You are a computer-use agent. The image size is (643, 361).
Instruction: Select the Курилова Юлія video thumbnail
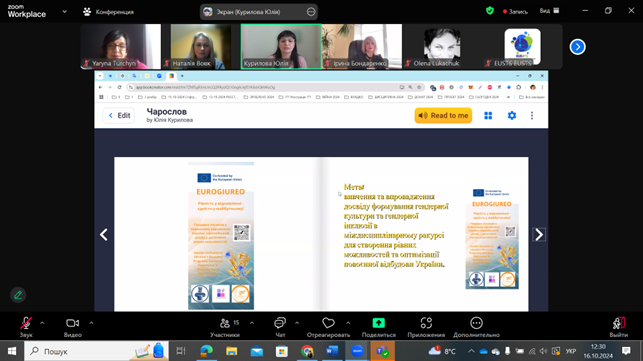click(281, 46)
